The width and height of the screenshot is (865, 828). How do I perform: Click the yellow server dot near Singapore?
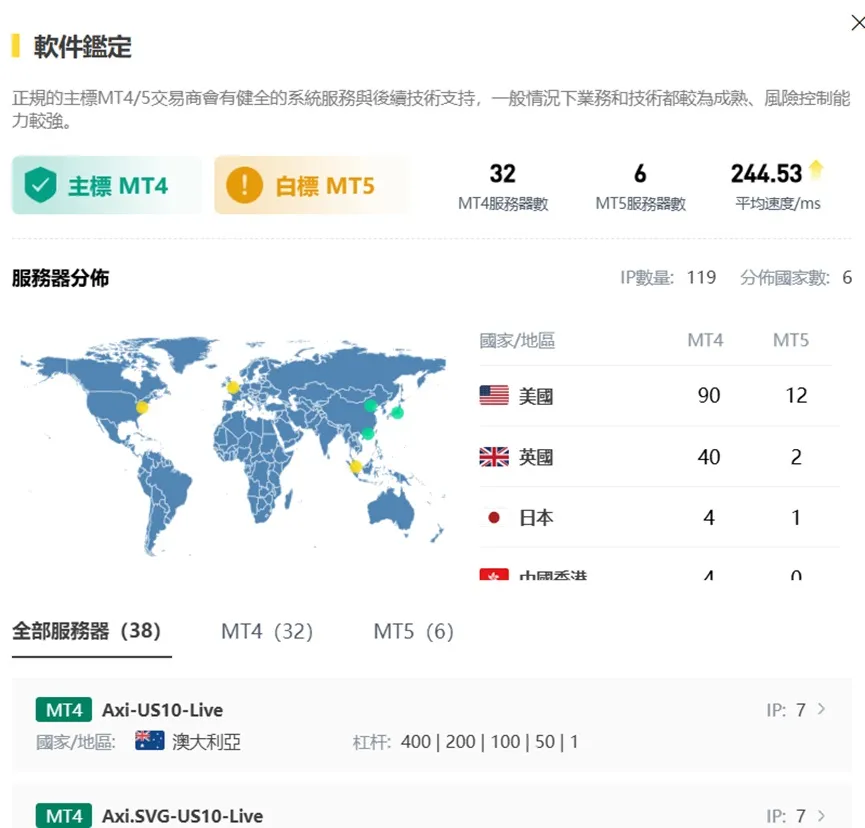pos(356,467)
